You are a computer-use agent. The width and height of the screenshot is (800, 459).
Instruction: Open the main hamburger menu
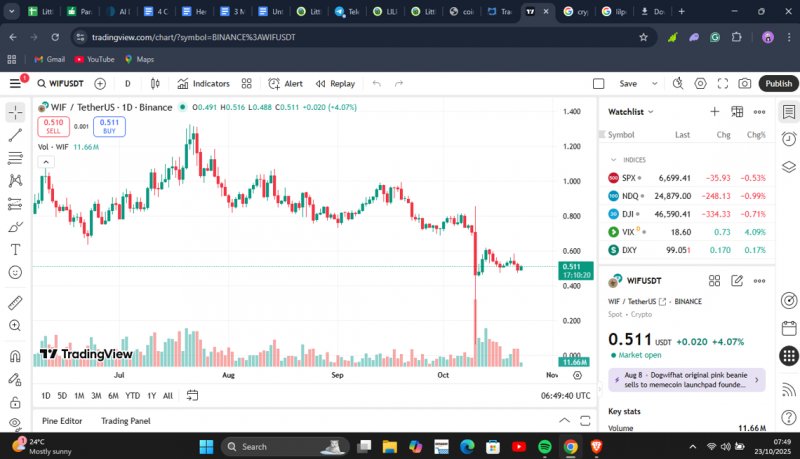(15, 83)
